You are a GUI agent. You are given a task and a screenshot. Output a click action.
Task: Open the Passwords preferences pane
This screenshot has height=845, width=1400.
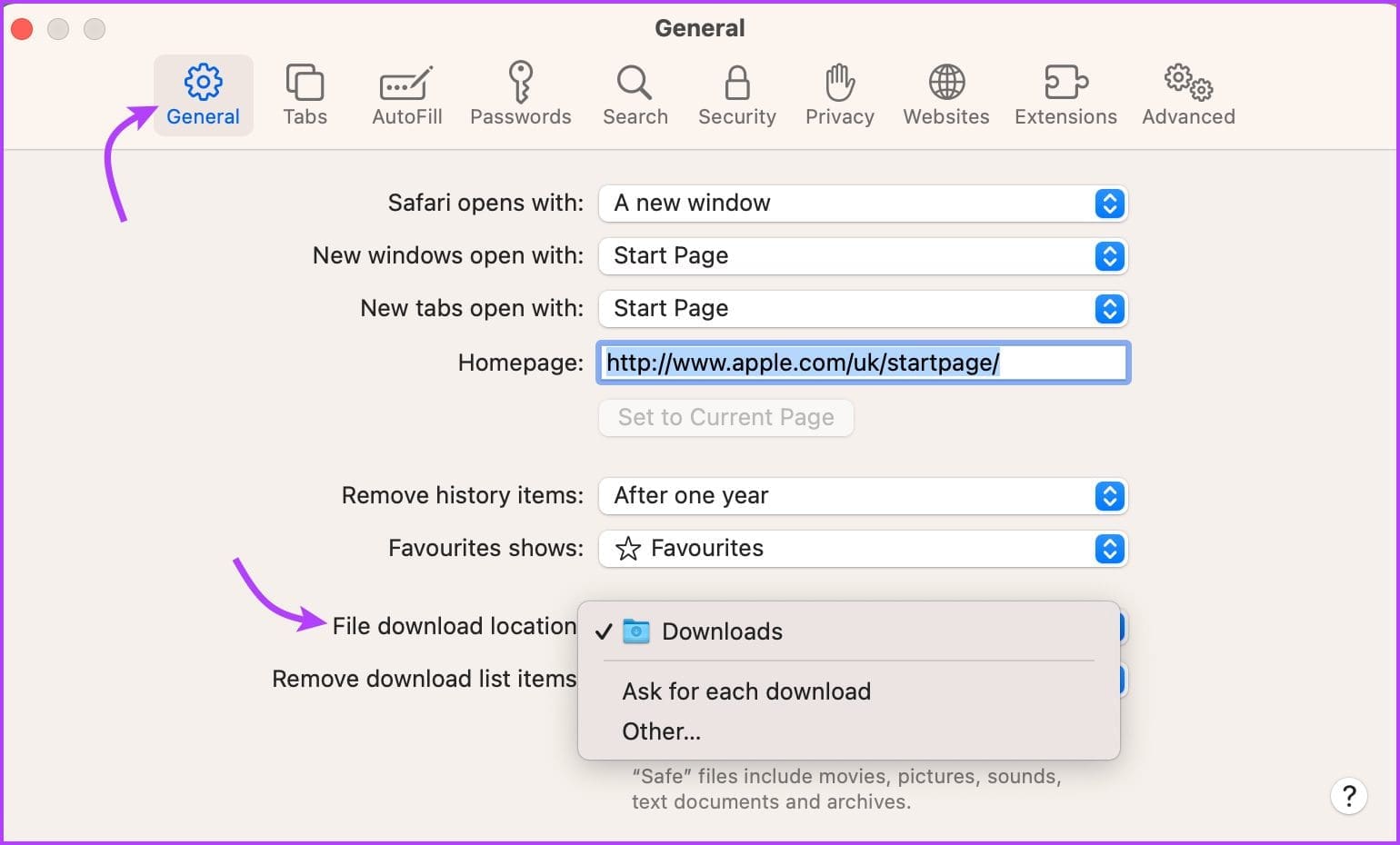520,95
